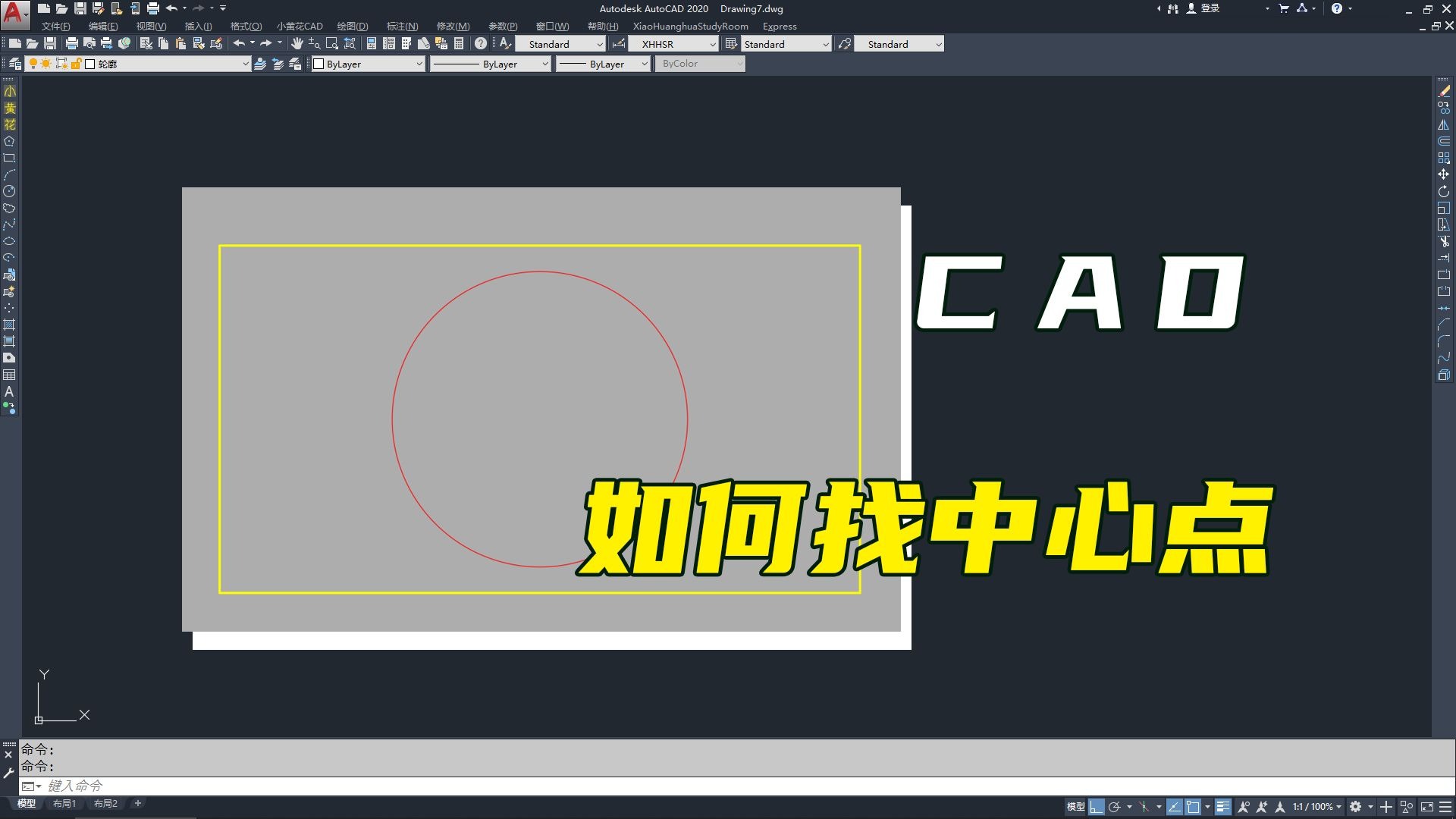
Task: Select the Circle draw tool
Action: (x=9, y=191)
